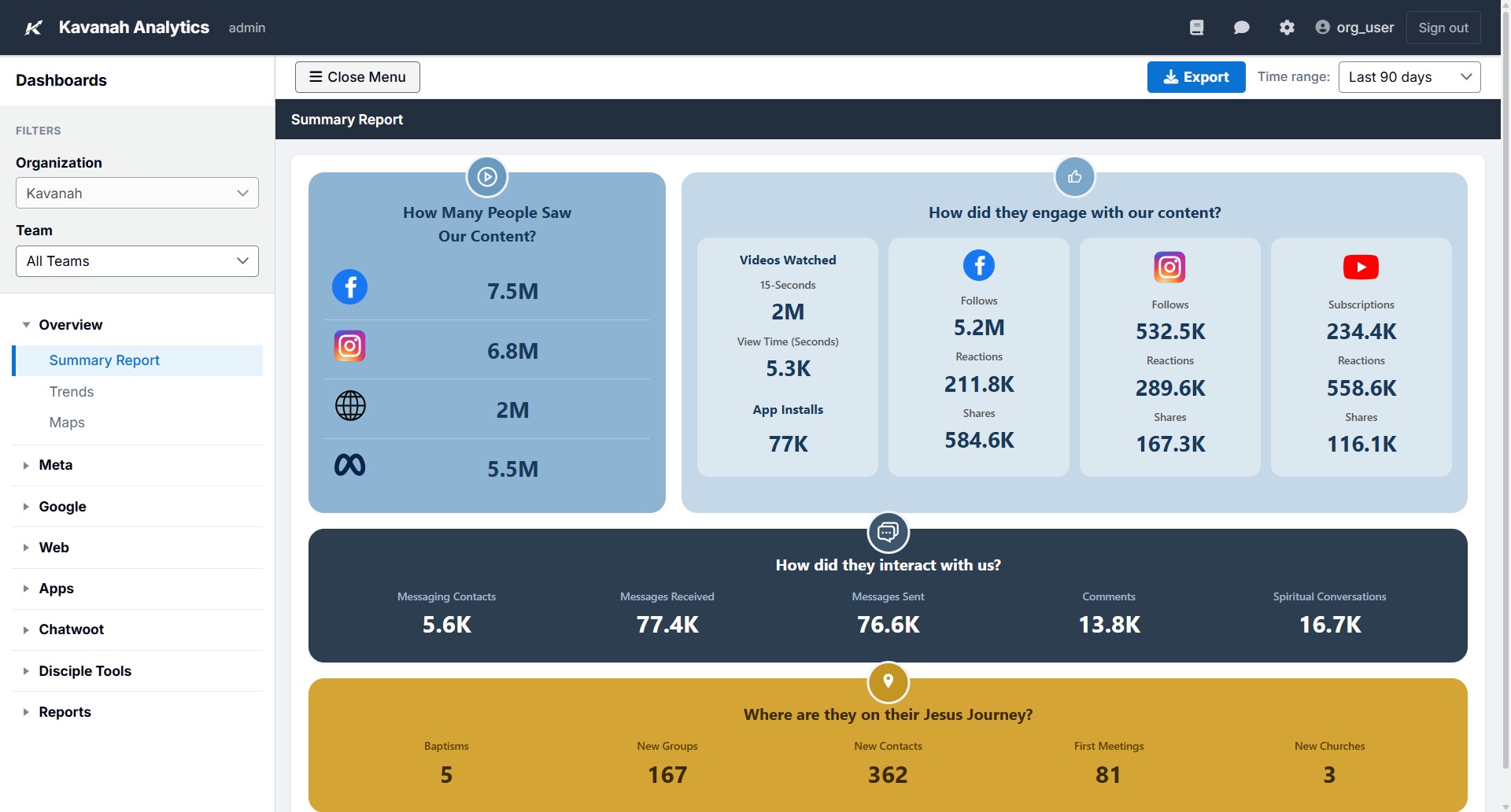Click the Kavanah Analytics logo icon

33,28
